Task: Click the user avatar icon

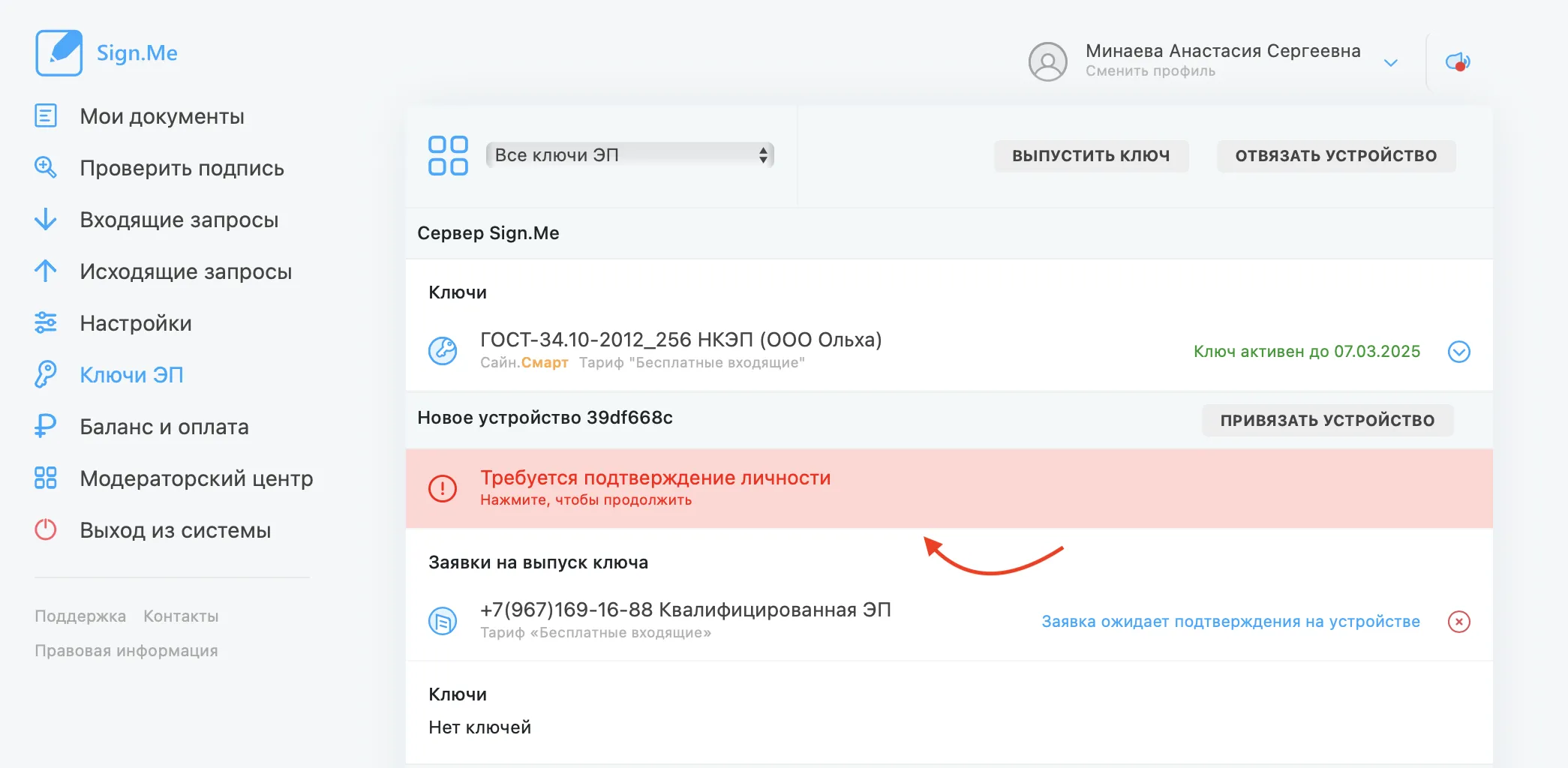Action: click(x=1047, y=61)
